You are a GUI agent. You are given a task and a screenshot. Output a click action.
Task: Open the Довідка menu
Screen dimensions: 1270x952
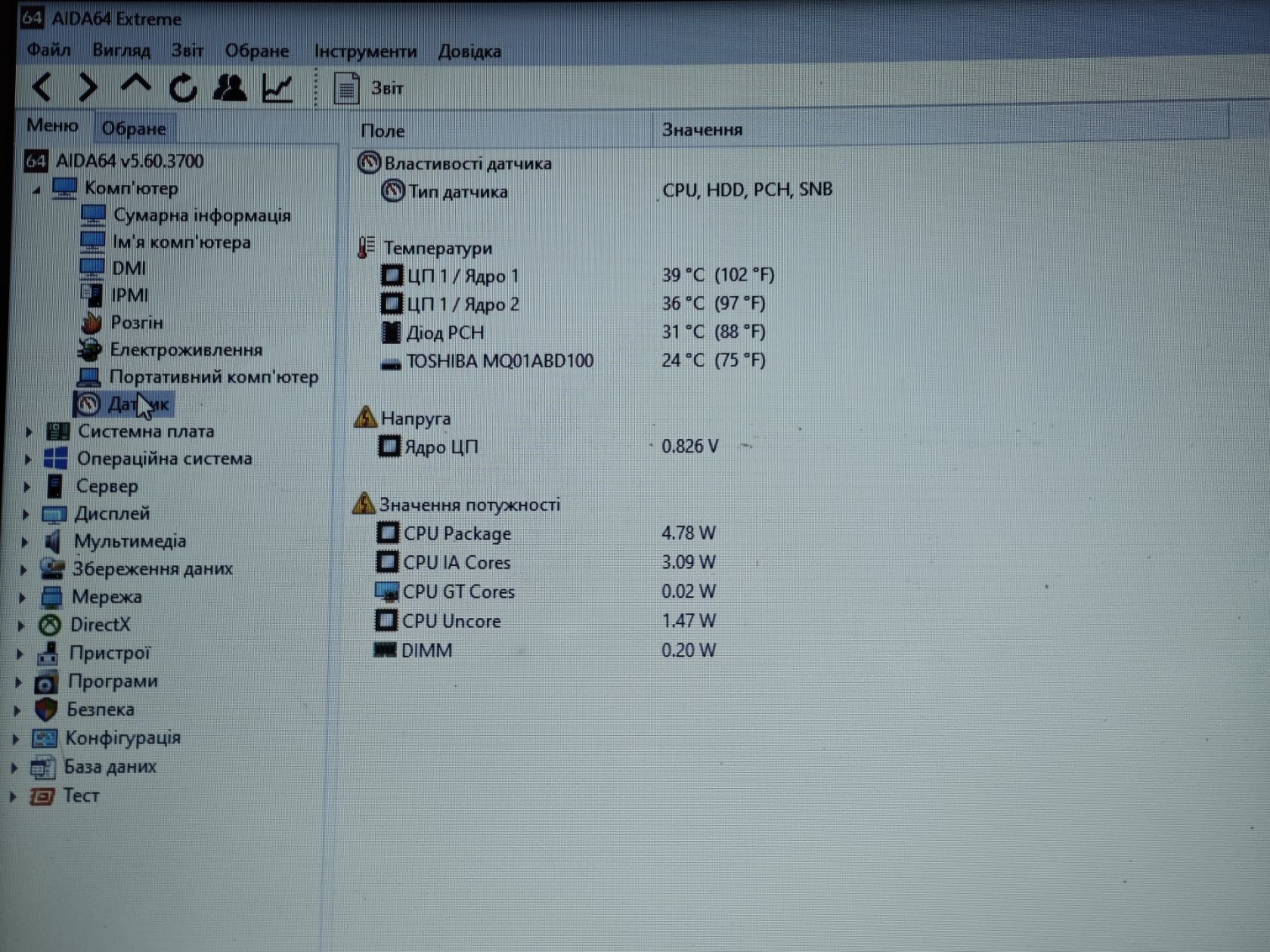[469, 51]
